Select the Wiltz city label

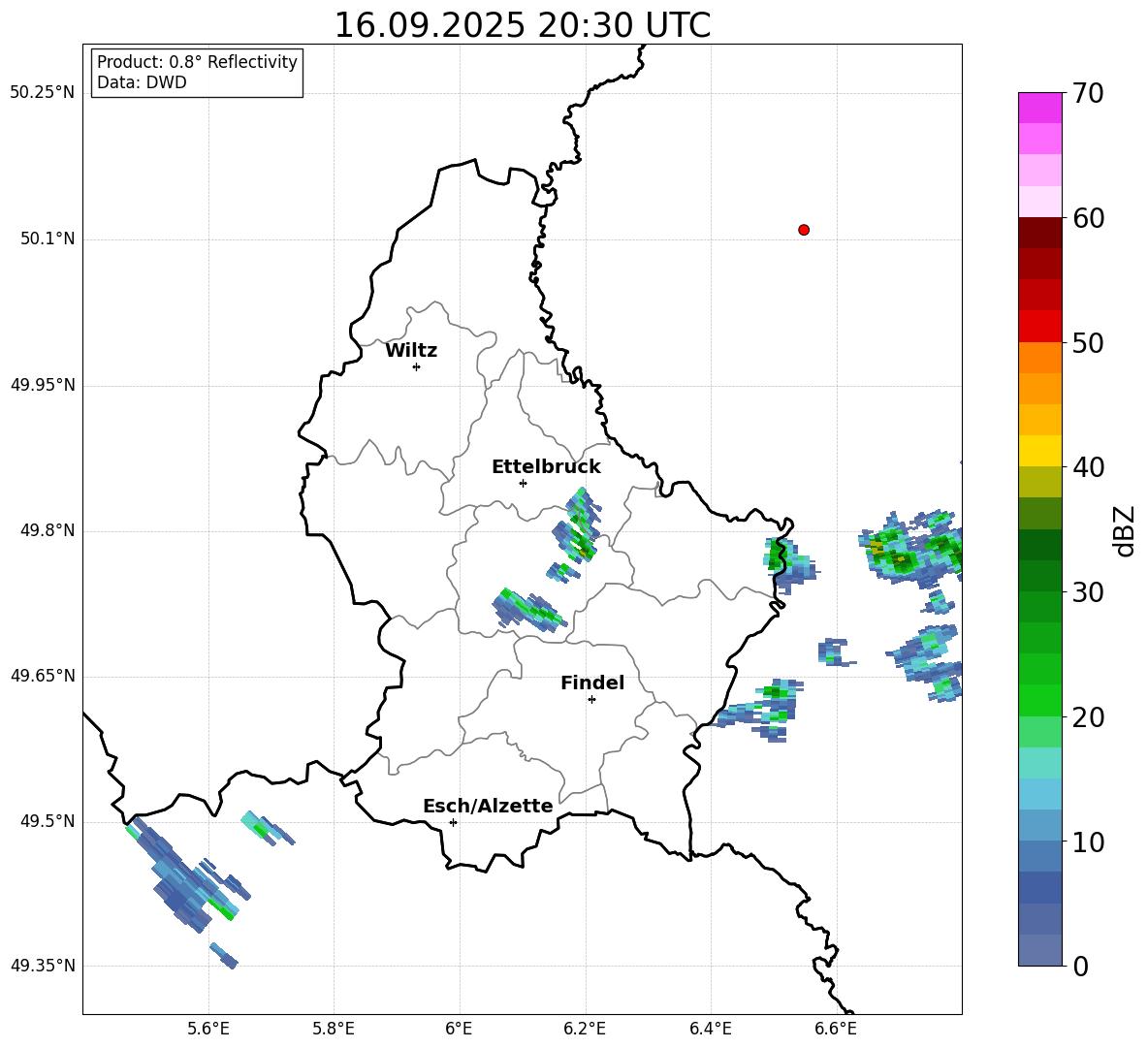point(411,351)
